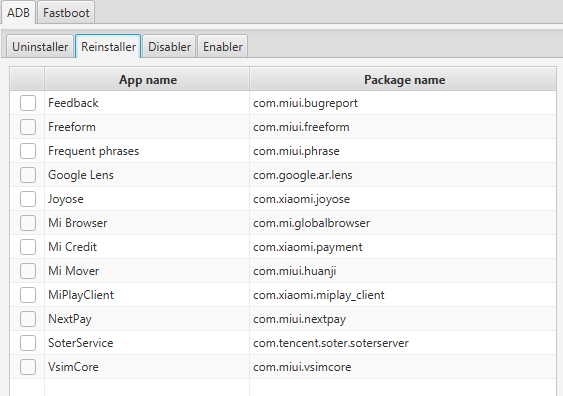
Task: Click package com.xiaomi.joyose
Action: tap(301, 199)
